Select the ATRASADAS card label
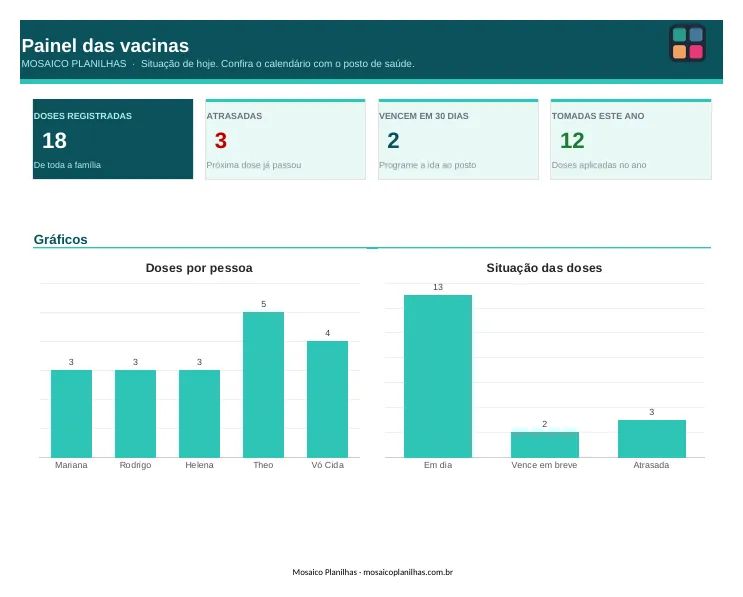 pyautogui.click(x=234, y=116)
